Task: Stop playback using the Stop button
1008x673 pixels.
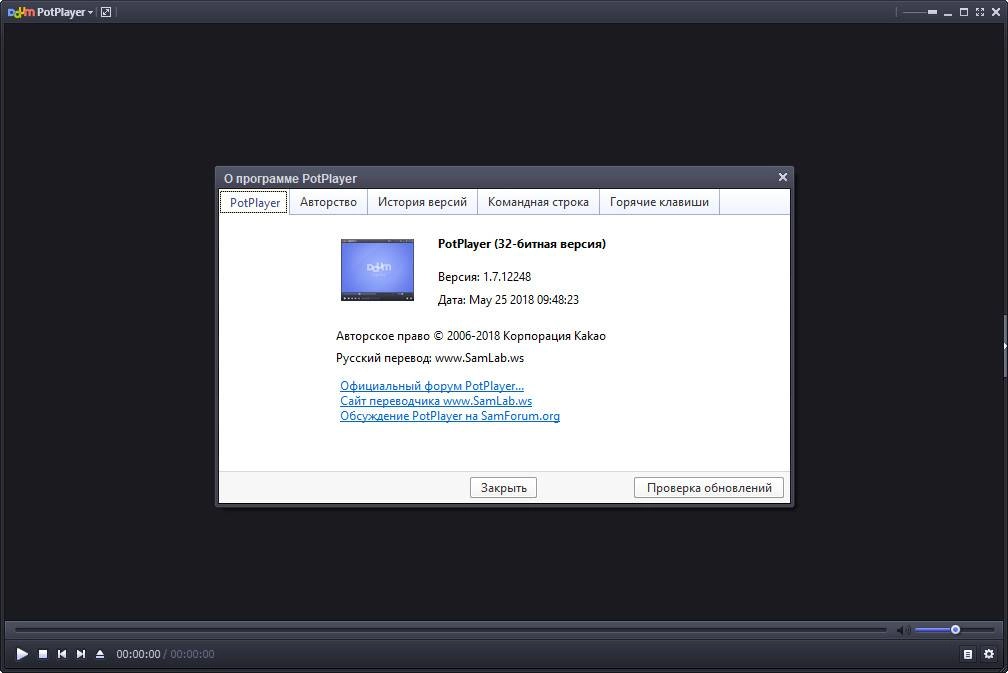Action: point(43,654)
